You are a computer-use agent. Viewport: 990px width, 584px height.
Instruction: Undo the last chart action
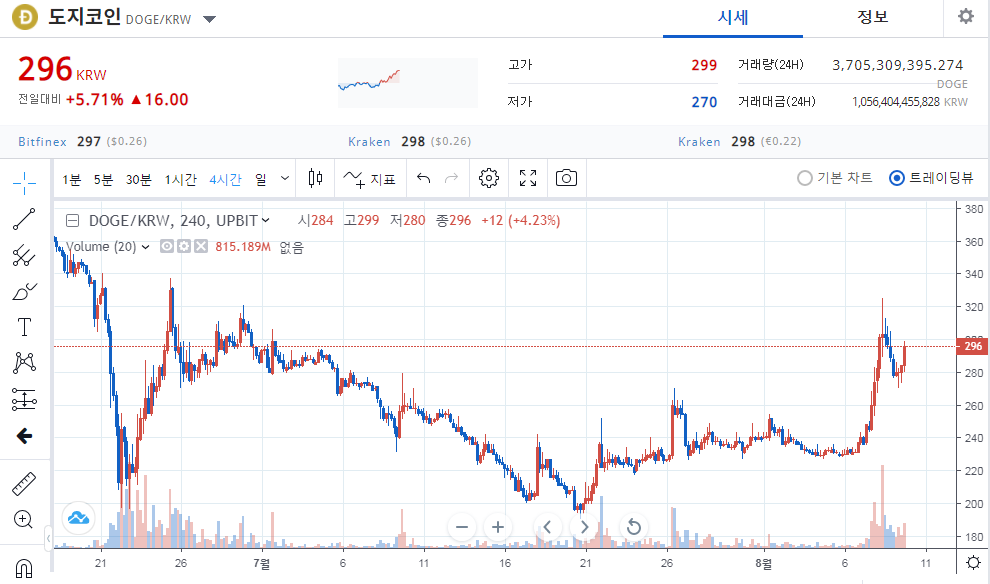[x=424, y=179]
